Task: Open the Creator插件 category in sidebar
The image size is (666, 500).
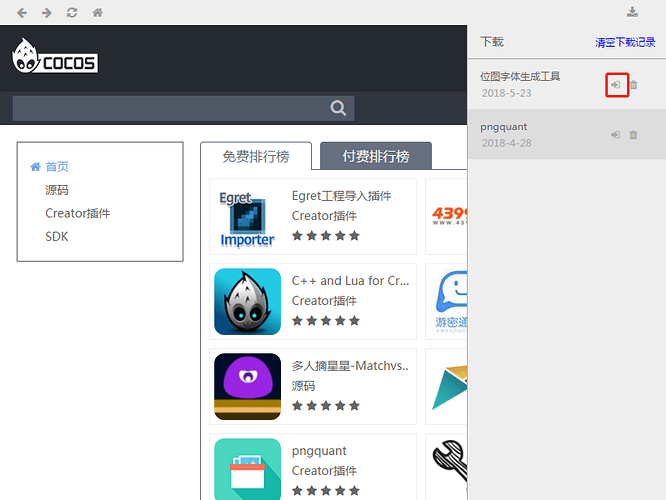Action: 78,213
